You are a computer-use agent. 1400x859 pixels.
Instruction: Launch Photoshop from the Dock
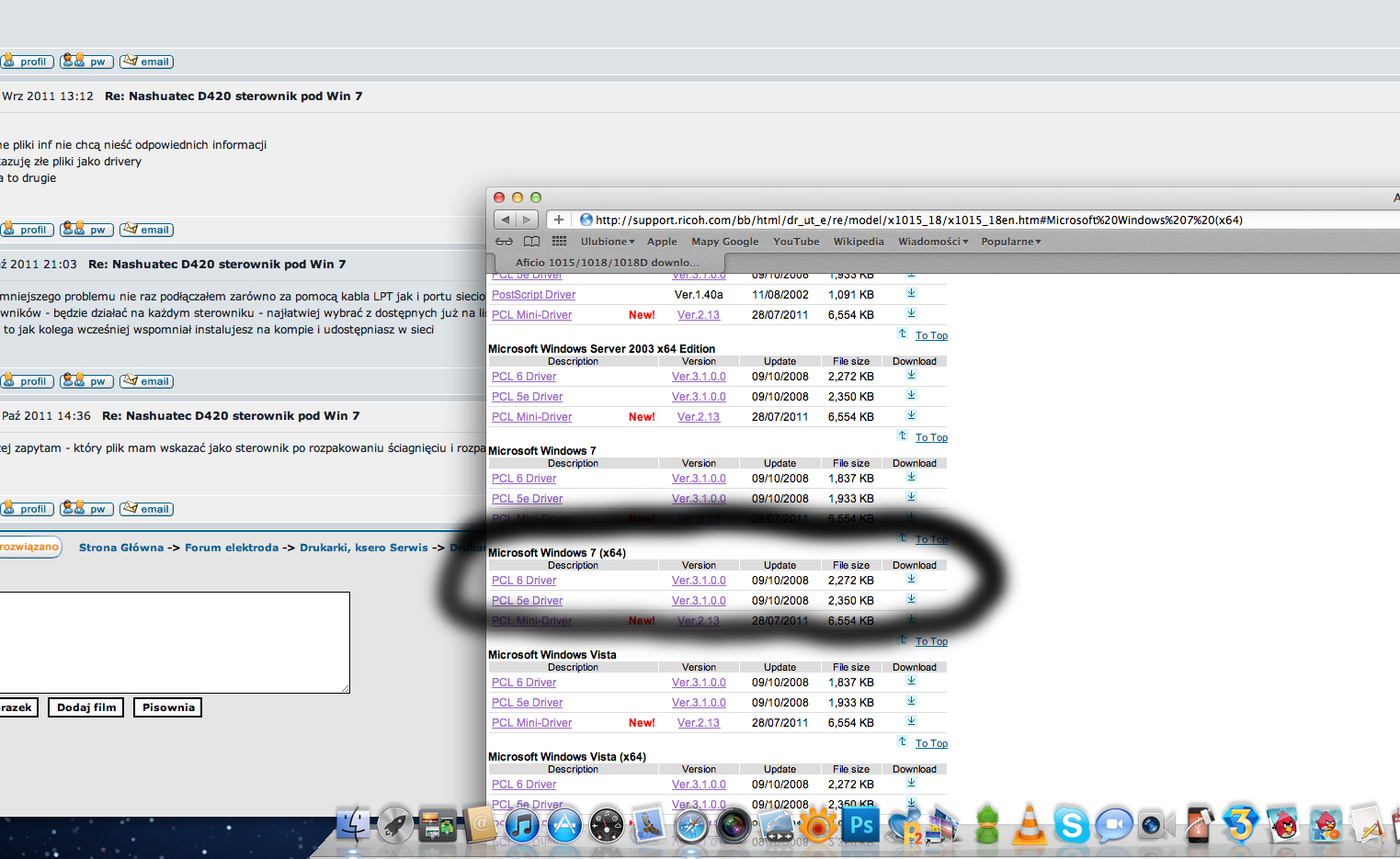(x=861, y=825)
